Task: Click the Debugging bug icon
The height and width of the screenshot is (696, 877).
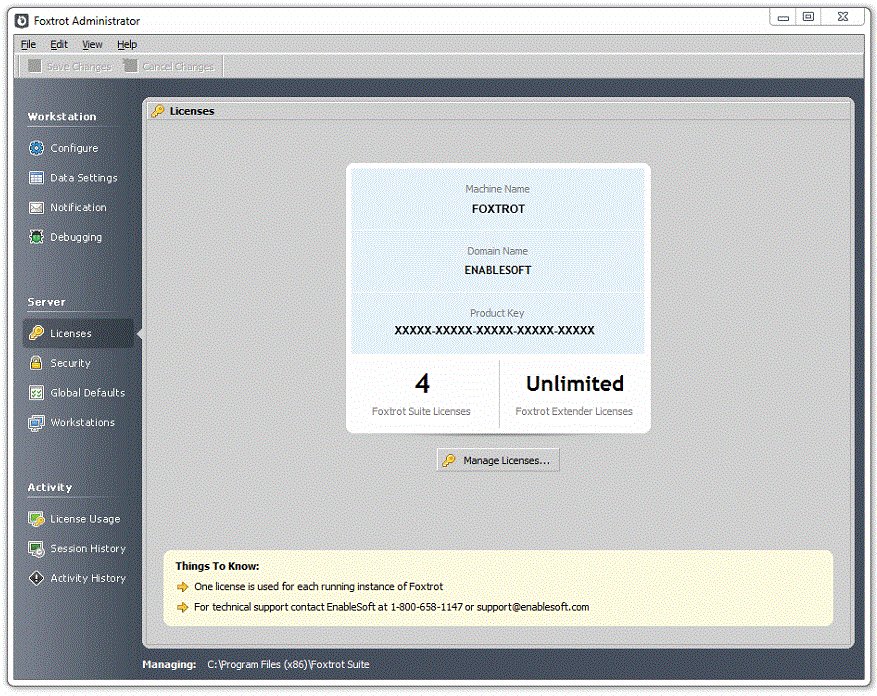Action: coord(36,238)
